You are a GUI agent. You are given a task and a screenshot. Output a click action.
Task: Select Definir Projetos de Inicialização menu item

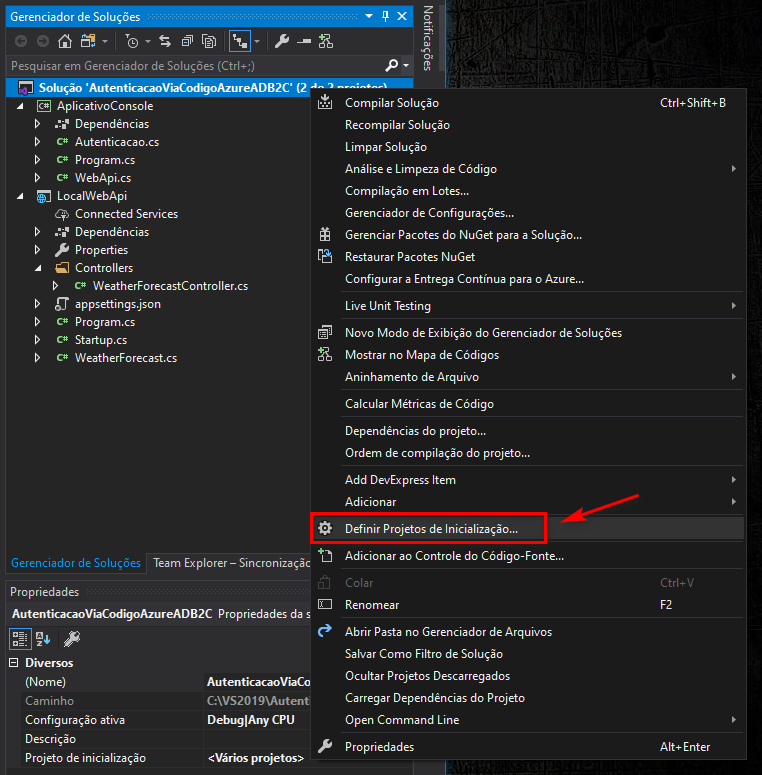click(x=431, y=528)
